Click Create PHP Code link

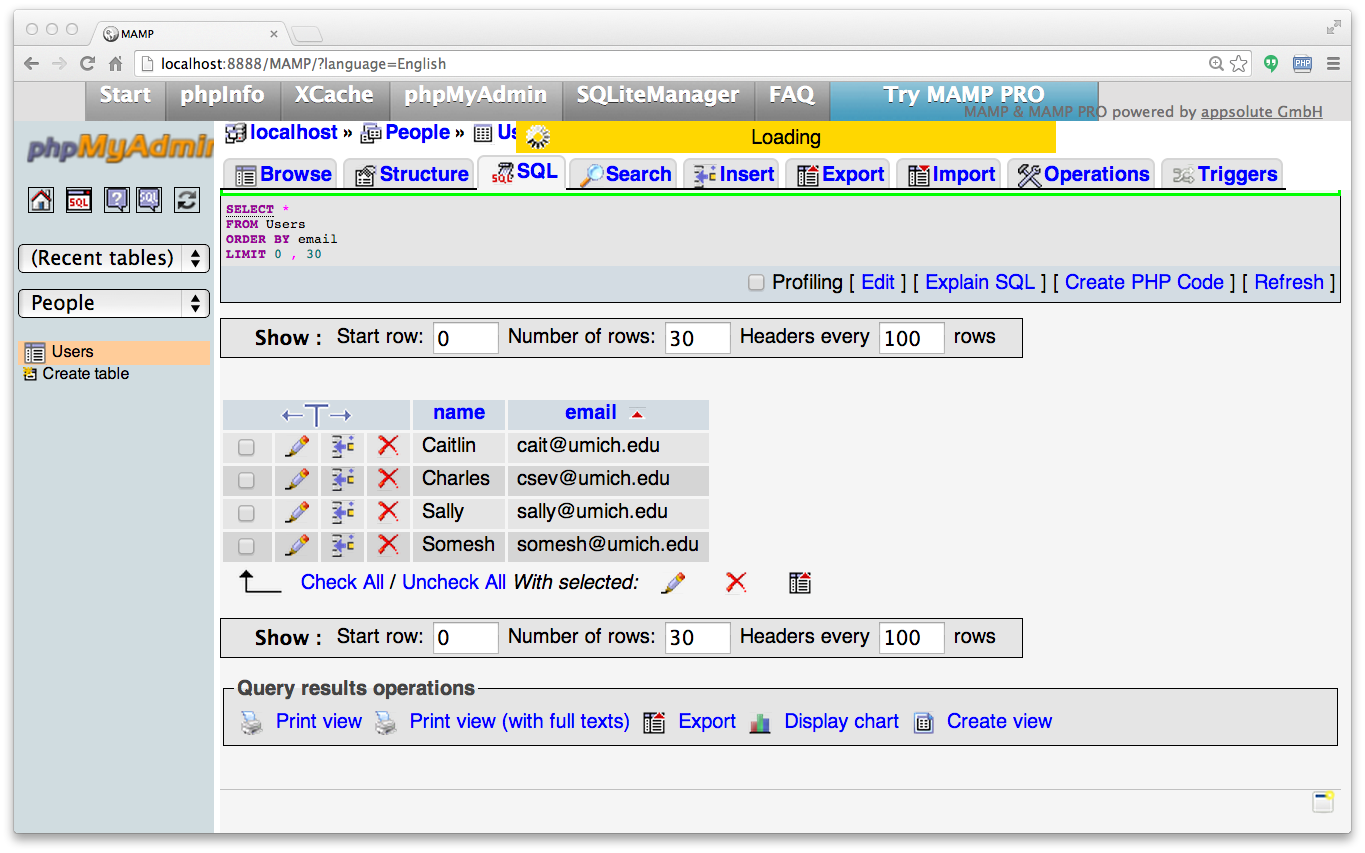[x=1144, y=283]
